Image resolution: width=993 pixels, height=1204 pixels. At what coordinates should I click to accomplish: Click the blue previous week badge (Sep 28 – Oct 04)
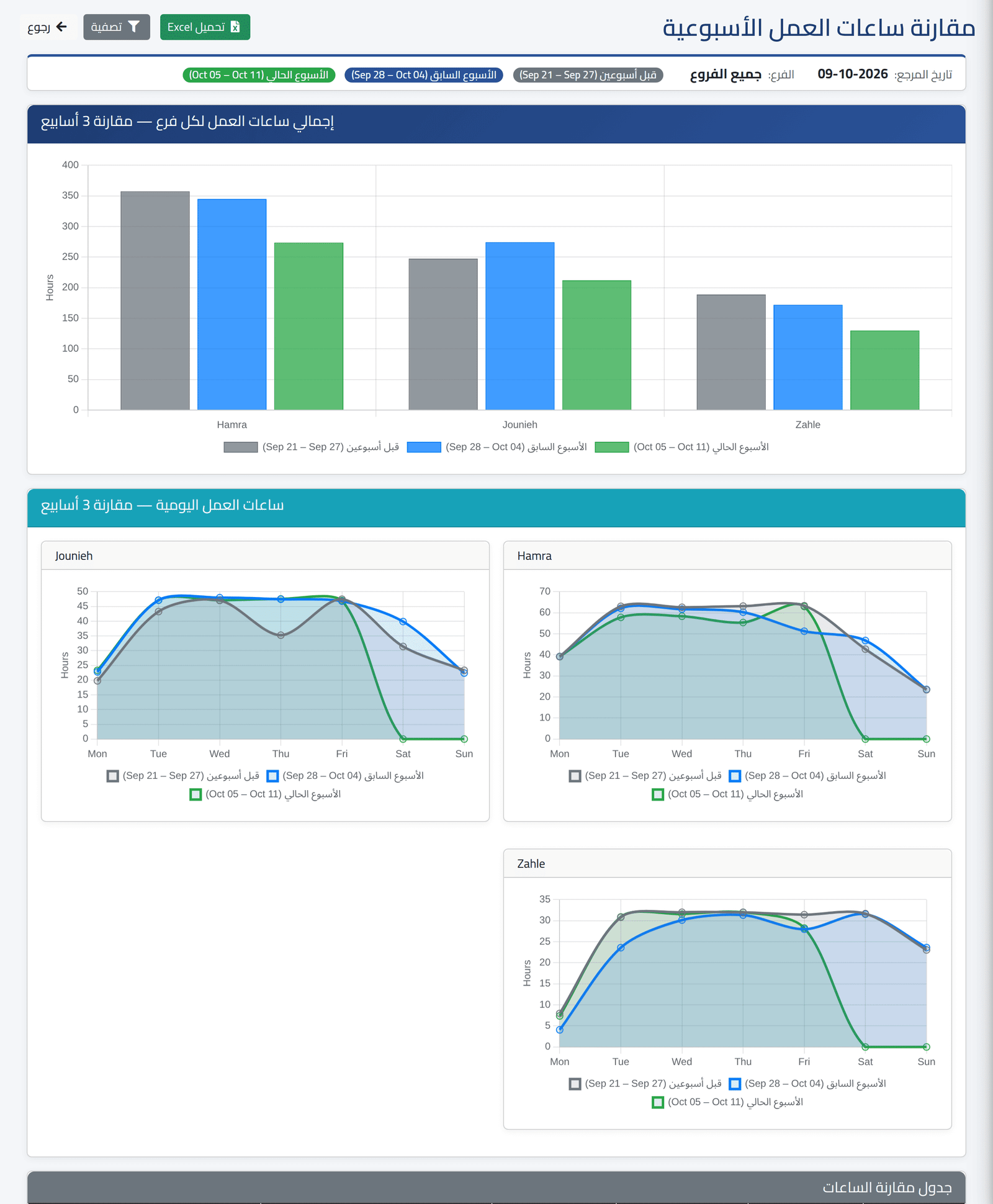point(424,75)
